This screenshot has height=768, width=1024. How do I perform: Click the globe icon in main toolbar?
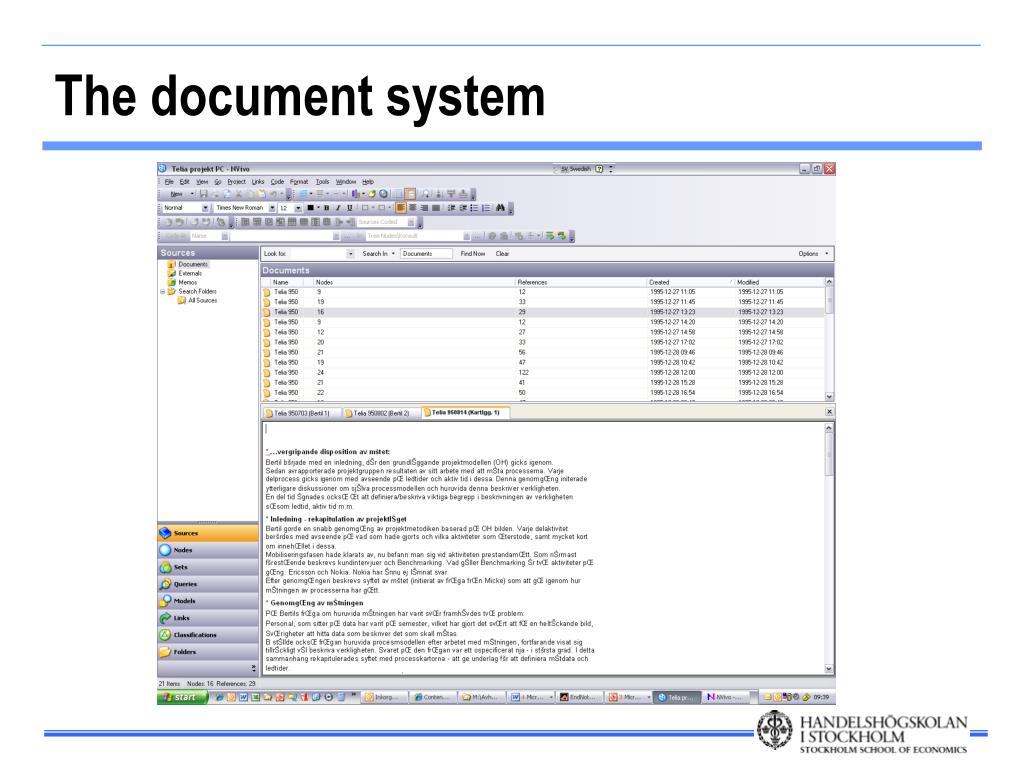pyautogui.click(x=384, y=194)
